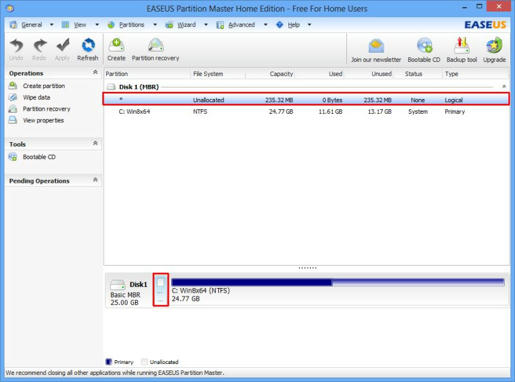Click Disk1 drive icon in disk map
The image size is (515, 382).
pyautogui.click(x=118, y=285)
